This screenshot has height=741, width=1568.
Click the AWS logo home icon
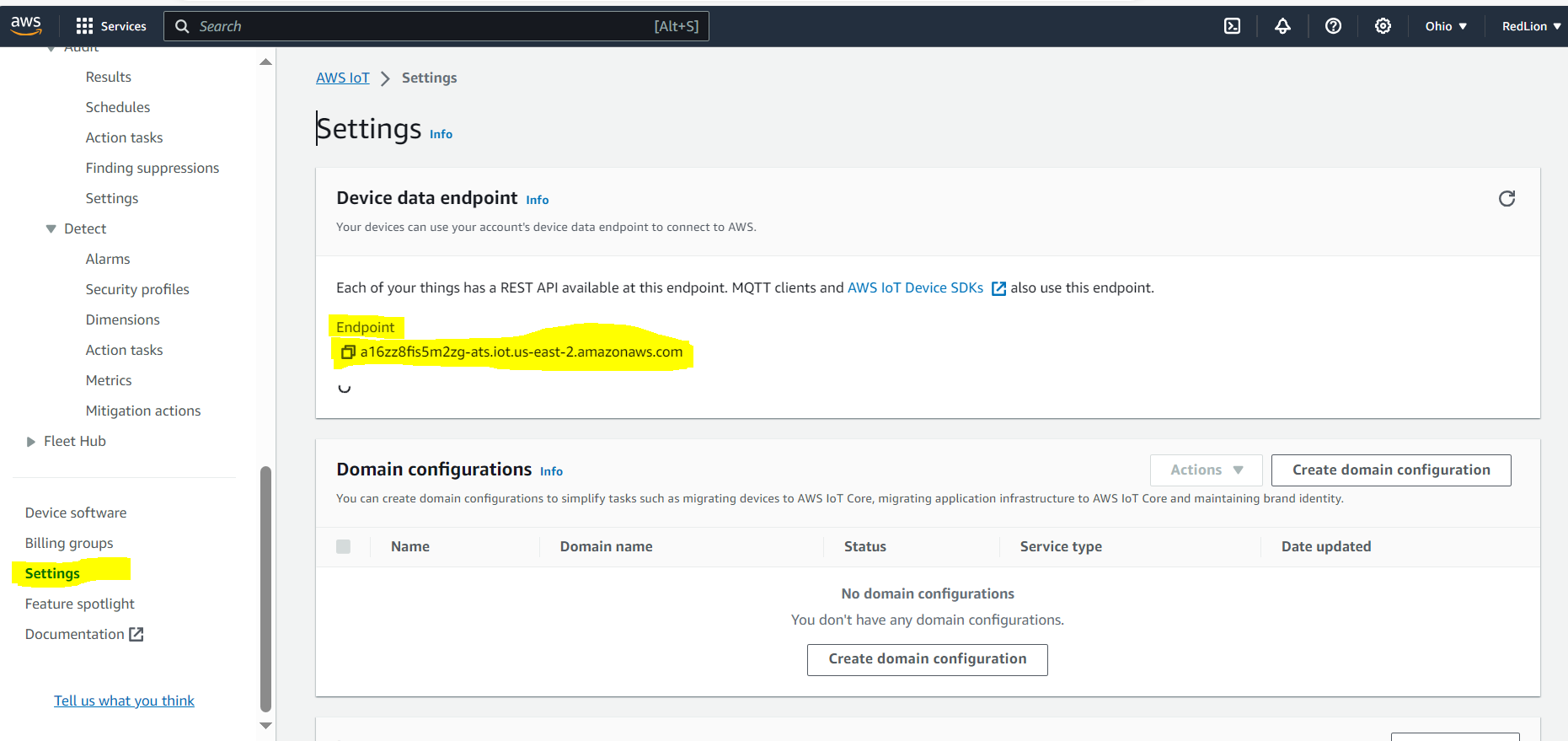pyautogui.click(x=26, y=25)
